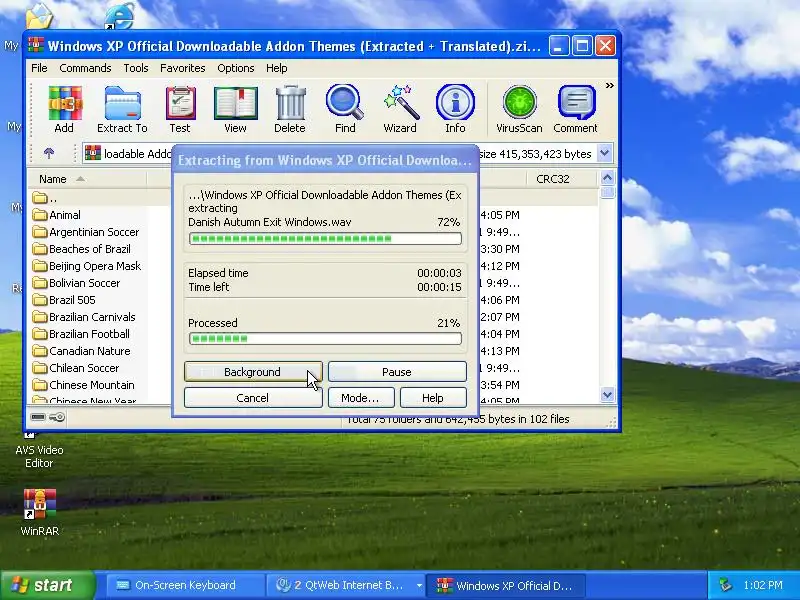Viewport: 800px width, 600px height.
Task: Click the taskbar clock showing 1:02 PM
Action: click(763, 585)
